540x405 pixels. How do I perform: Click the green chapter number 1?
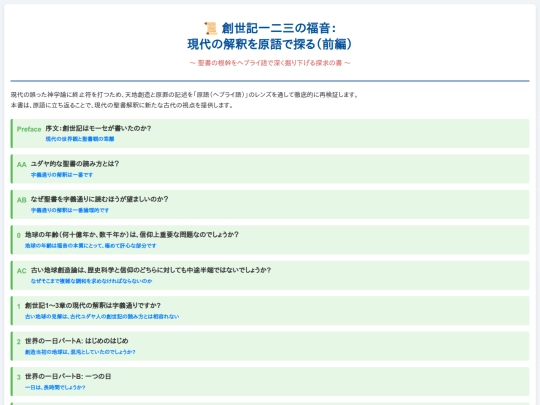pos(19,307)
